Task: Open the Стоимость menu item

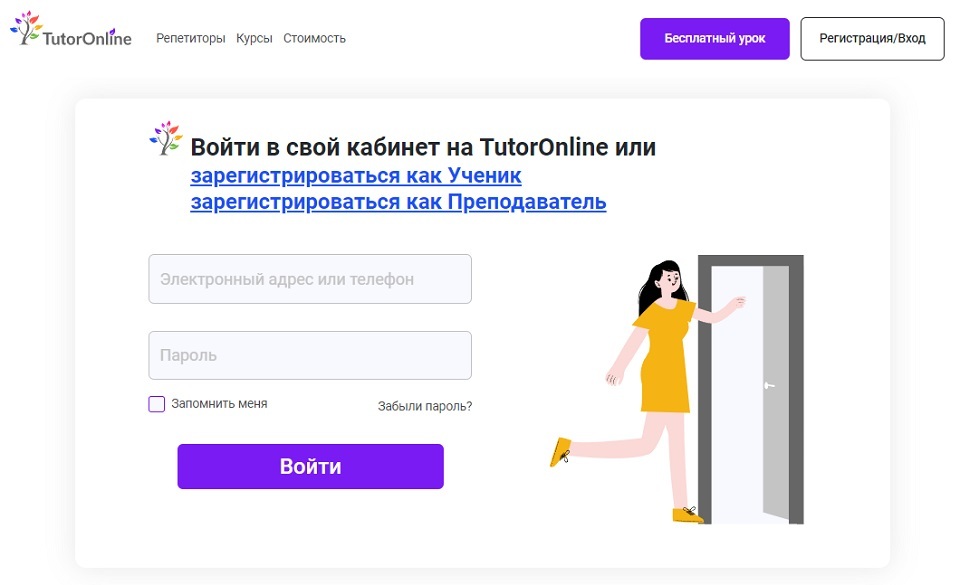Action: click(314, 38)
